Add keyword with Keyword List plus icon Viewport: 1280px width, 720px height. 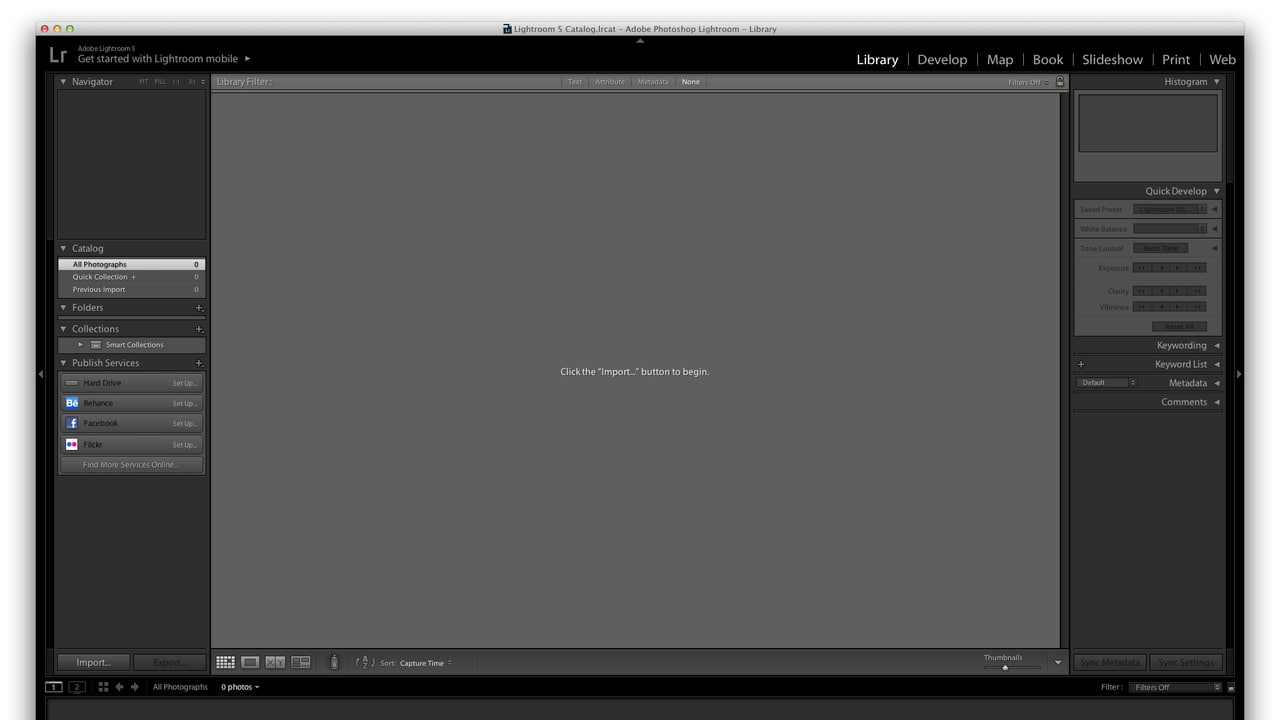pyautogui.click(x=1081, y=364)
